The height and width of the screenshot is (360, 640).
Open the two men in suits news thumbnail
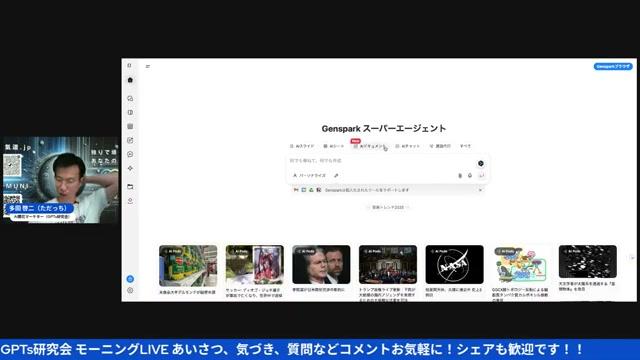(321, 264)
